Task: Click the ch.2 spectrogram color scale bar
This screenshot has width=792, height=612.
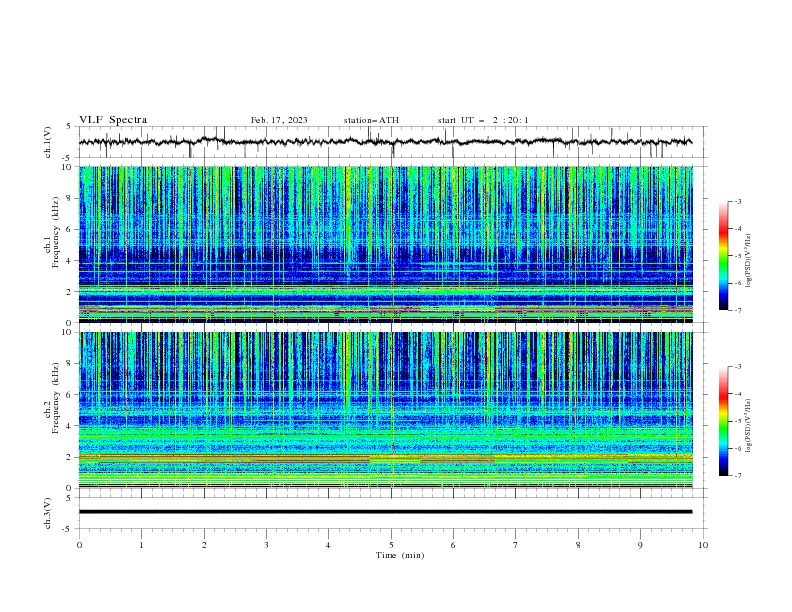Action: pos(723,421)
